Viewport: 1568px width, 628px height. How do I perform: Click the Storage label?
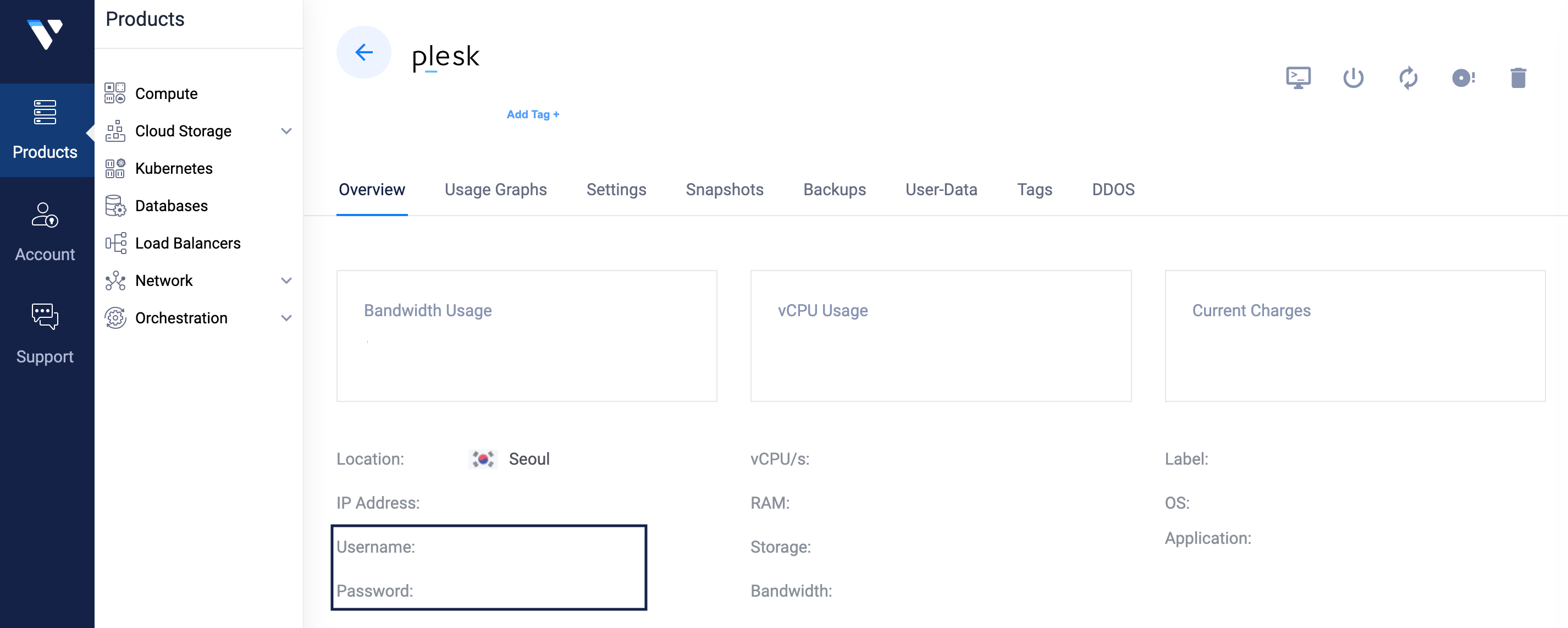pos(780,547)
